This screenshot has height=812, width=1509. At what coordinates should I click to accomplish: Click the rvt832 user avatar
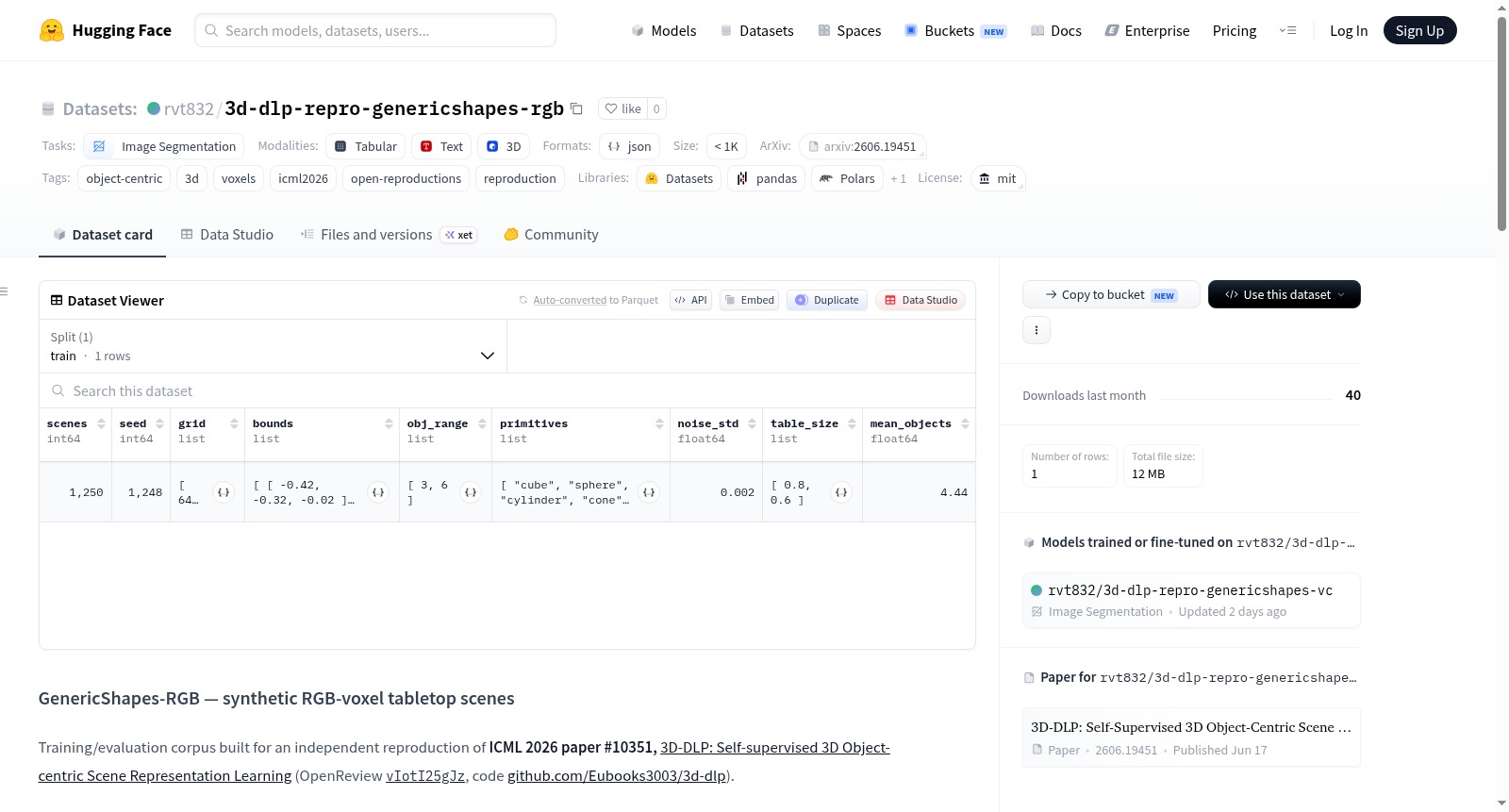point(154,108)
